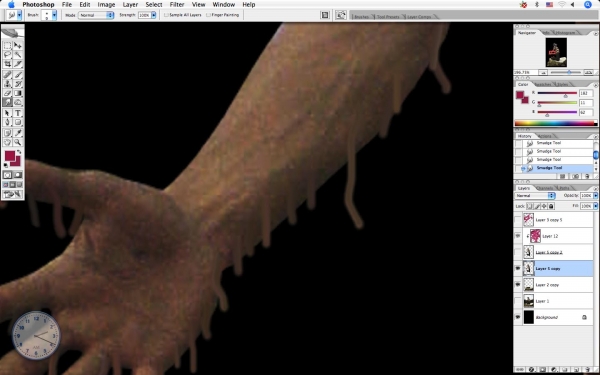The height and width of the screenshot is (375, 600).
Task: Click the foreground color swatch in toolbox
Action: tap(10, 156)
